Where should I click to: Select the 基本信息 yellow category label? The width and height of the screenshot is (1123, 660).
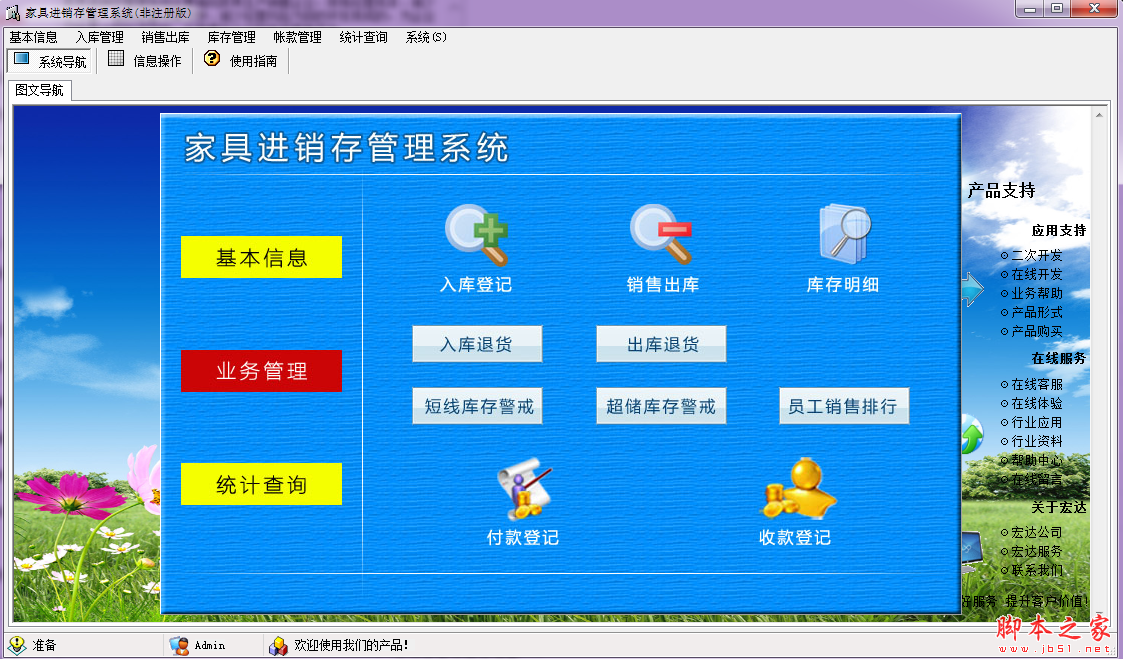(261, 256)
